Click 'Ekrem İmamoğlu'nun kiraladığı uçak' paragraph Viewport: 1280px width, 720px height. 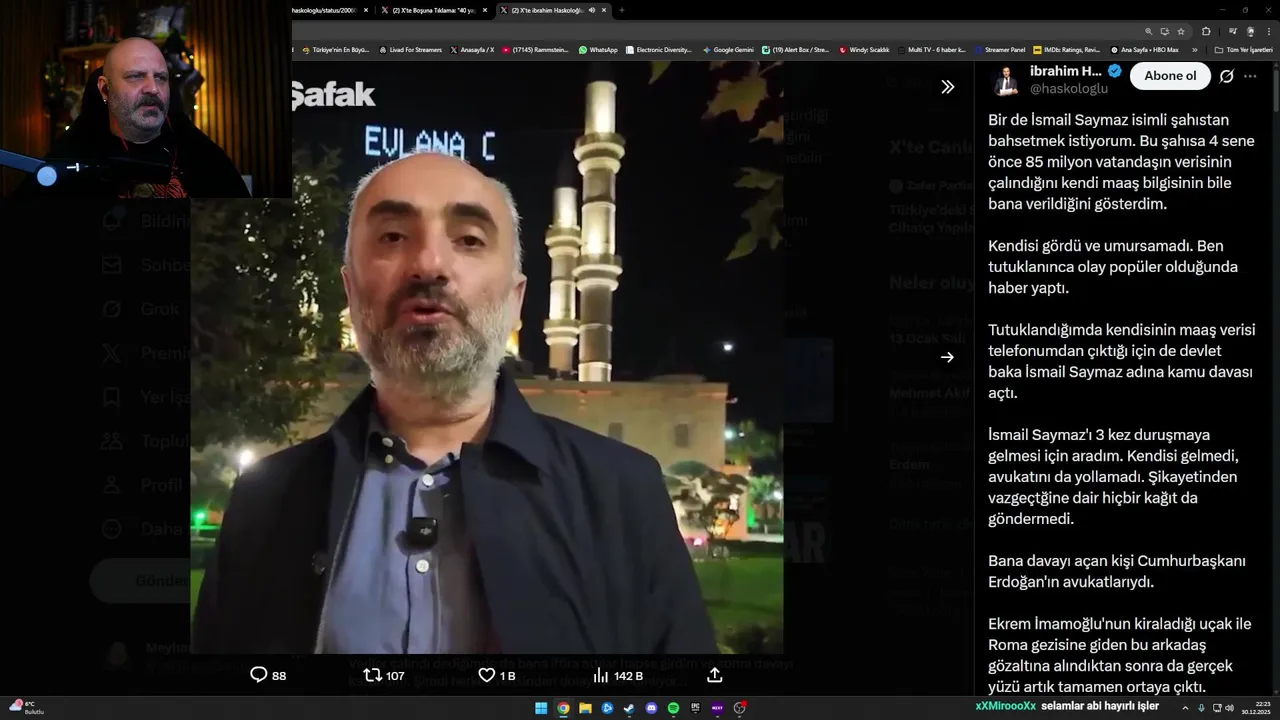point(1120,655)
